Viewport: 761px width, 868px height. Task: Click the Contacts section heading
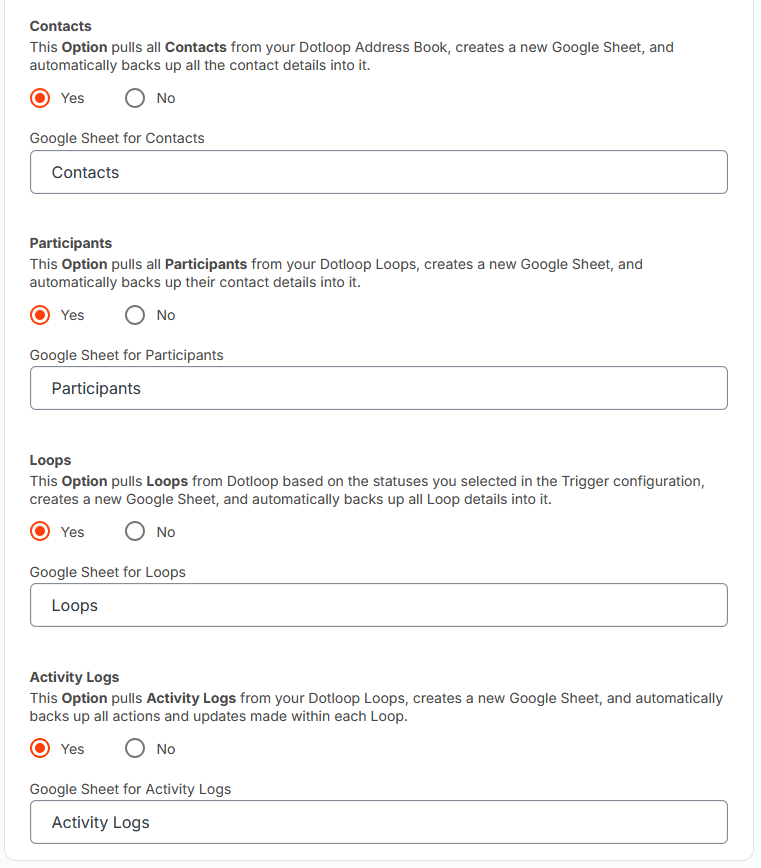[x=59, y=25]
